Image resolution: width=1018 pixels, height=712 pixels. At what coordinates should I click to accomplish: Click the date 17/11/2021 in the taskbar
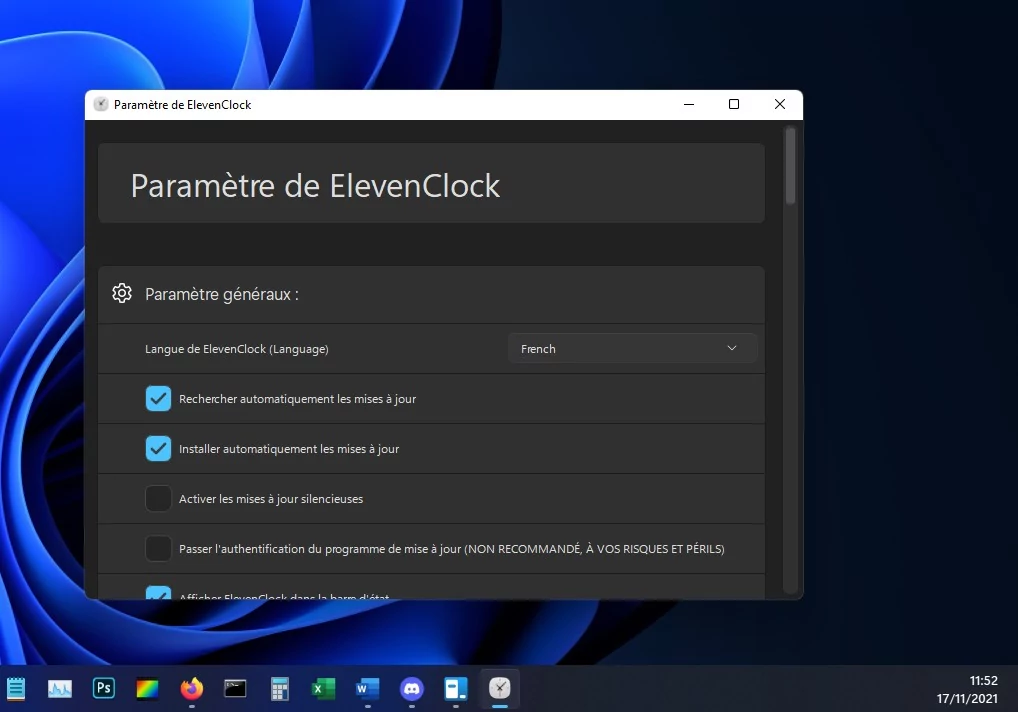pos(967,699)
